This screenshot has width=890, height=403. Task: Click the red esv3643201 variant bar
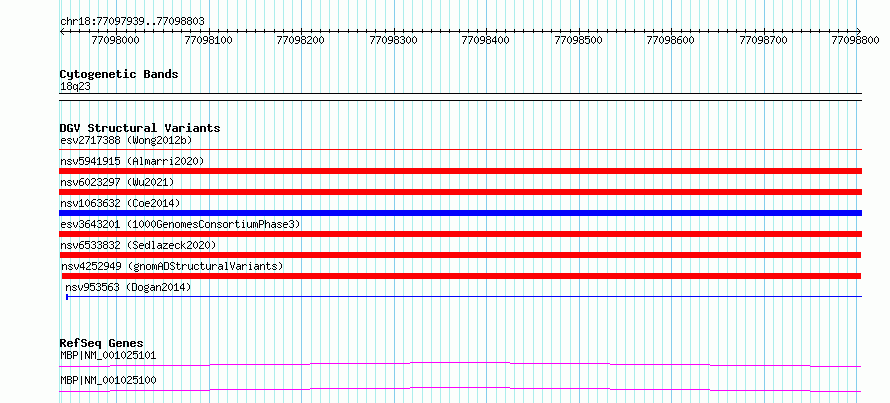tap(460, 234)
